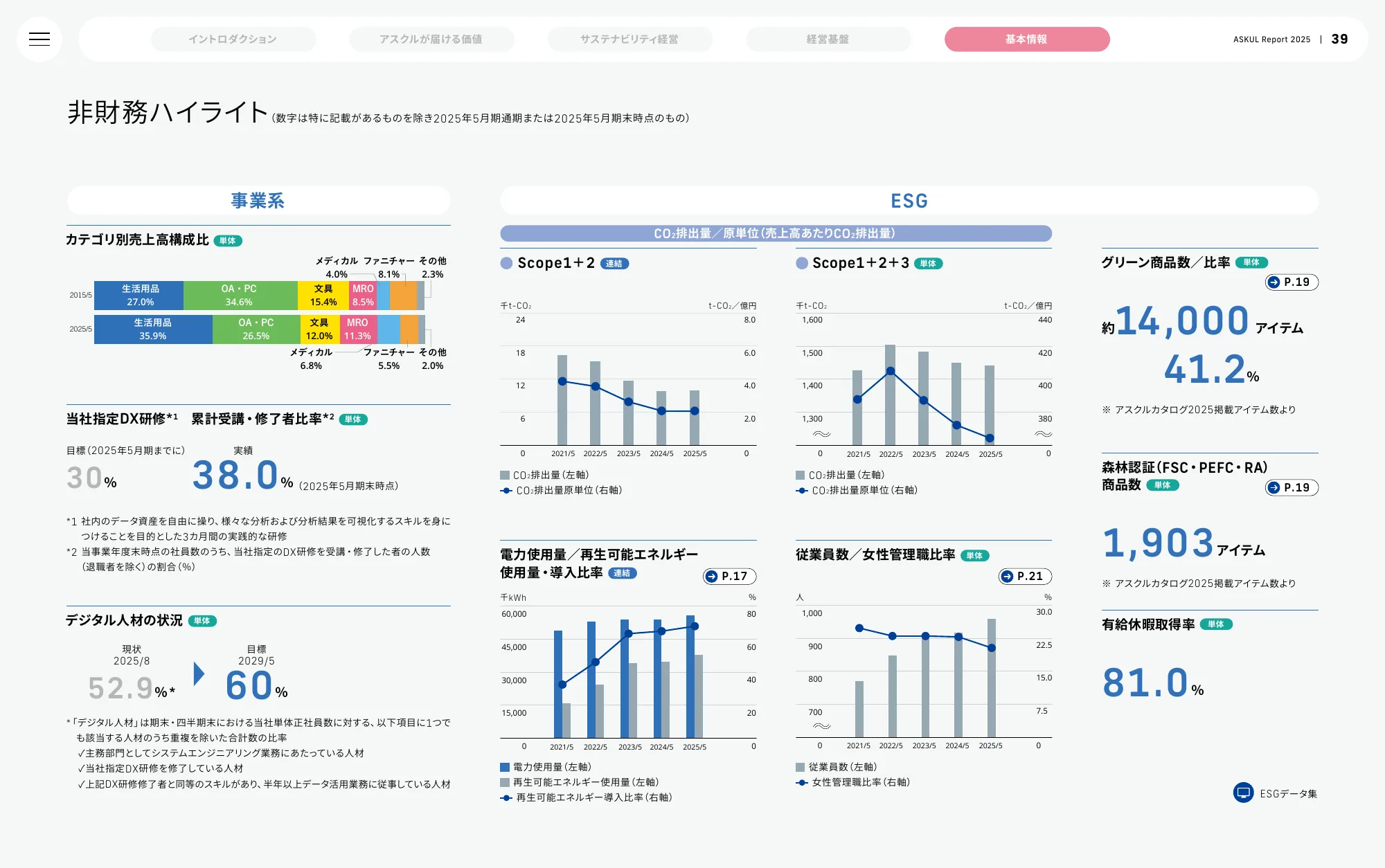Screen dimensions: 1385x868
Task: Follow the P.21 link for 従業員数
Action: 1025,577
